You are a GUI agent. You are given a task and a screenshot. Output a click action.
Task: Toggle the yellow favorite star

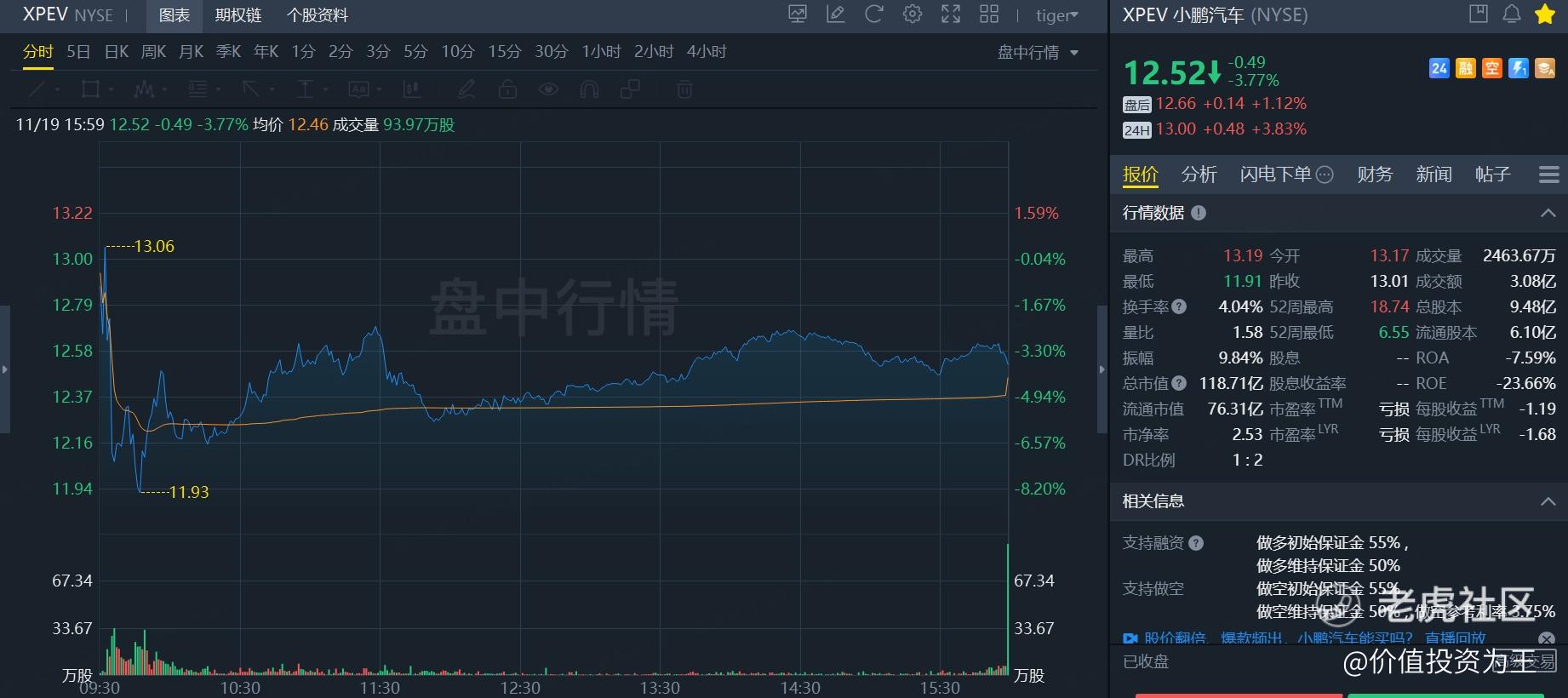pos(1545,14)
